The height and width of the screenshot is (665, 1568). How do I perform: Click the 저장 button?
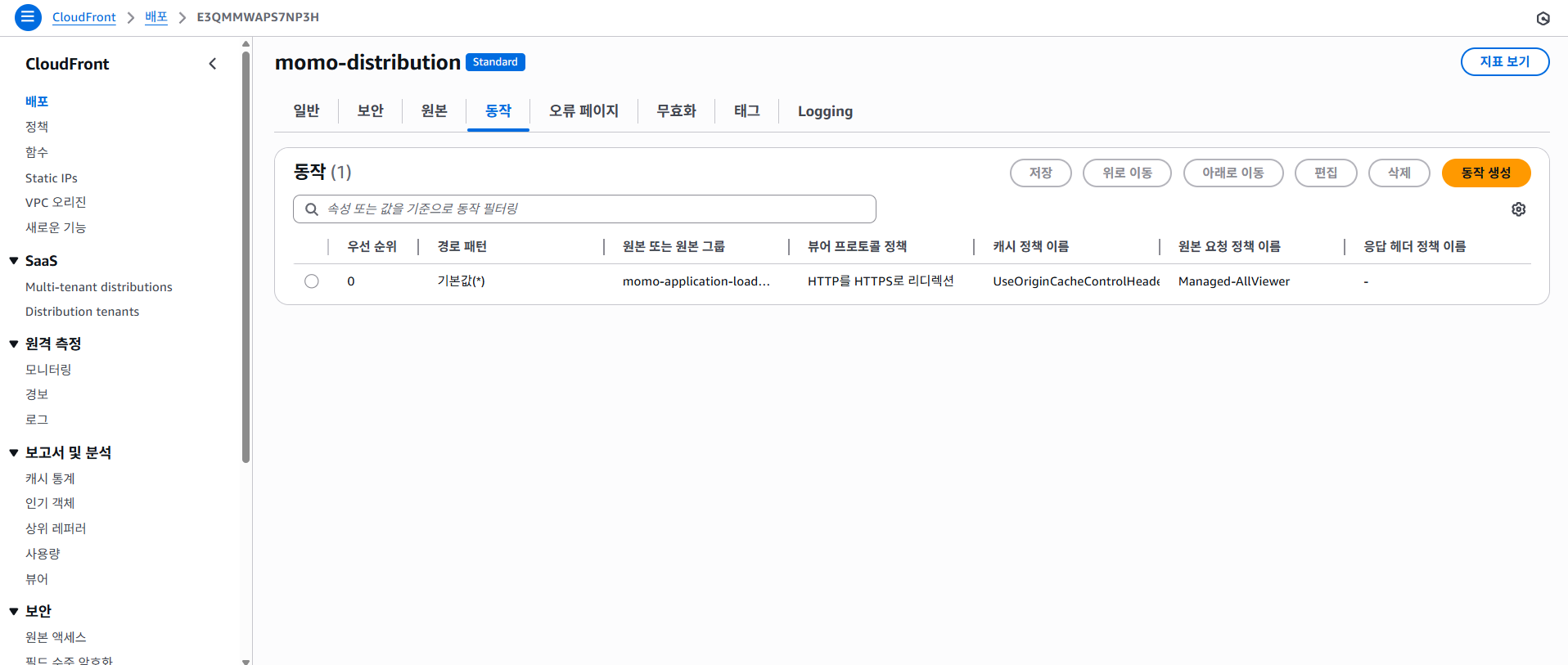coord(1041,173)
